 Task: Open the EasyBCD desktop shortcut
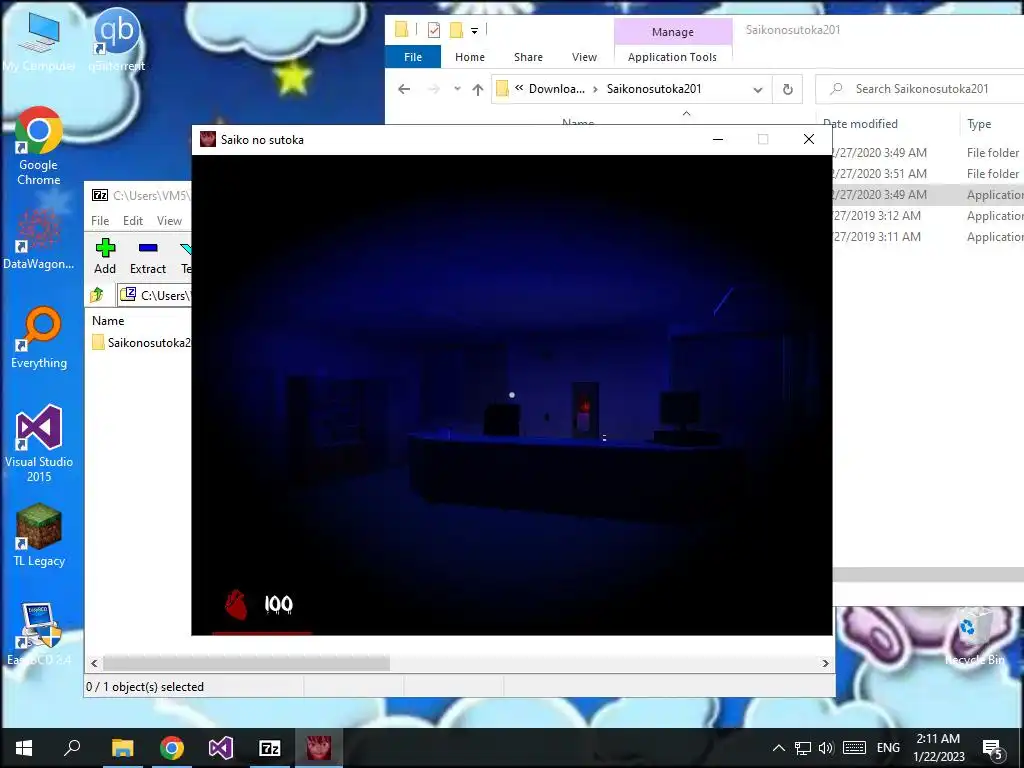pos(39,633)
